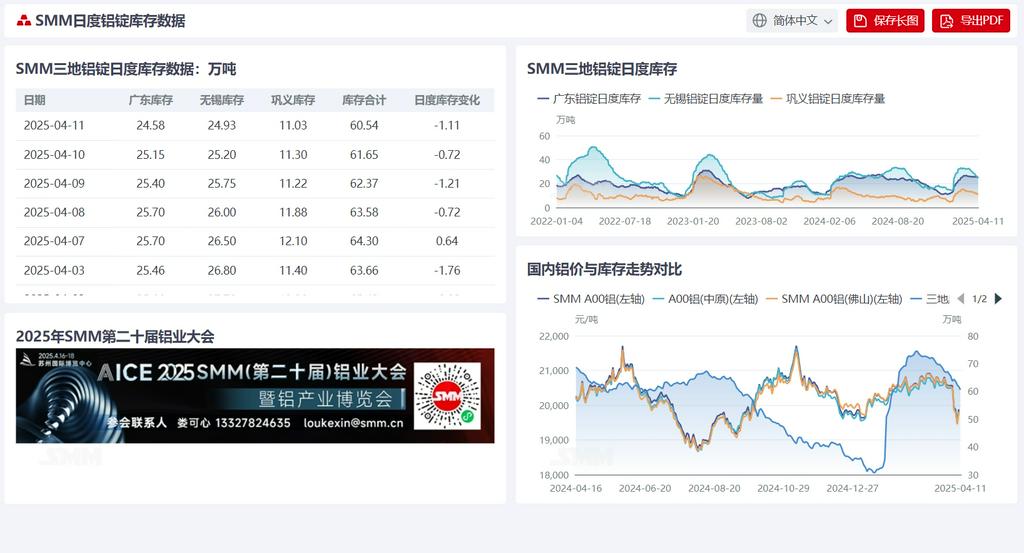The height and width of the screenshot is (553, 1024).
Task: Click Gongyi inventory value 12.10
Action: click(x=293, y=241)
